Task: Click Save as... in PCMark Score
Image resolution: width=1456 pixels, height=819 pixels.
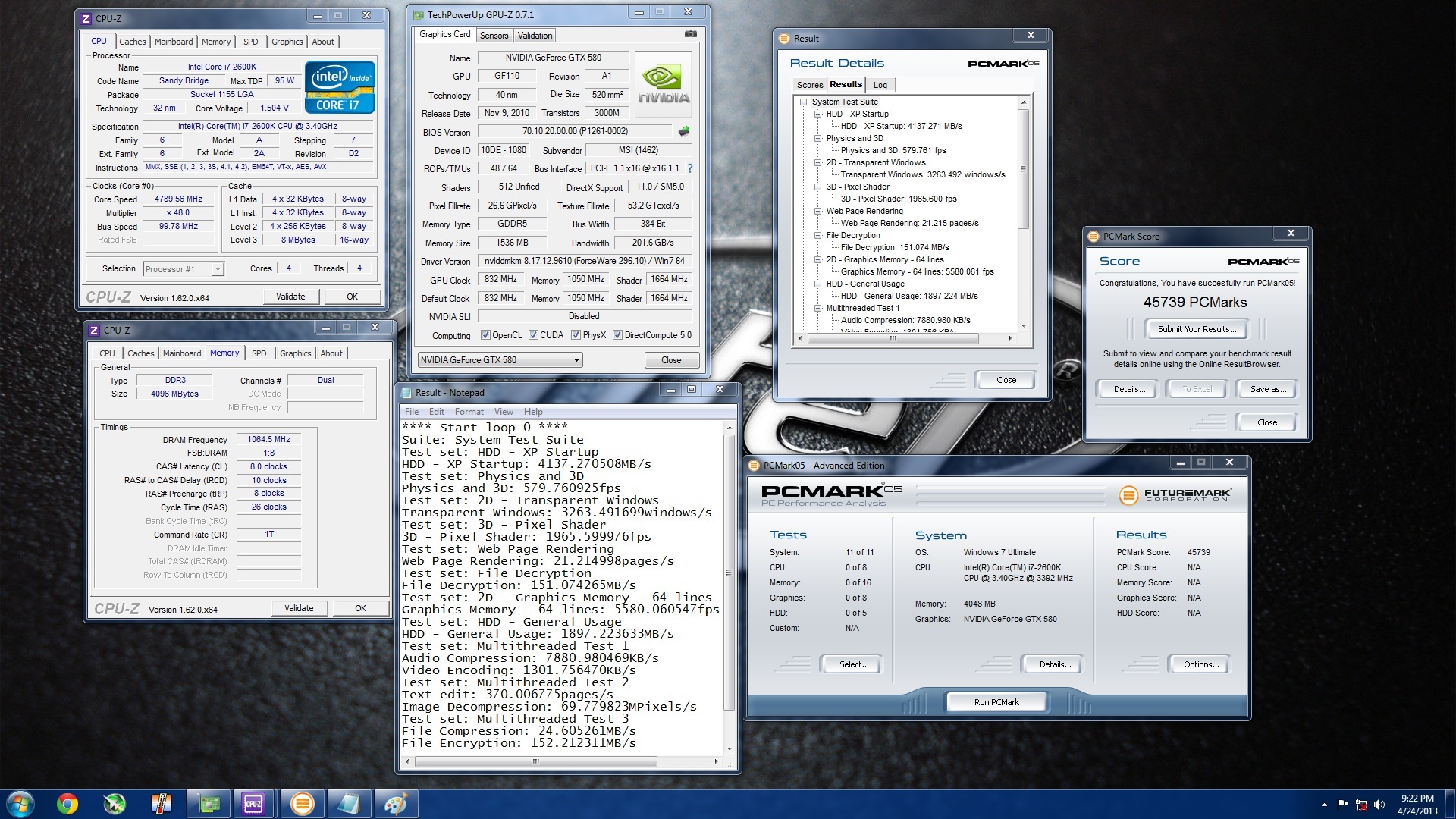Action: coord(1268,389)
